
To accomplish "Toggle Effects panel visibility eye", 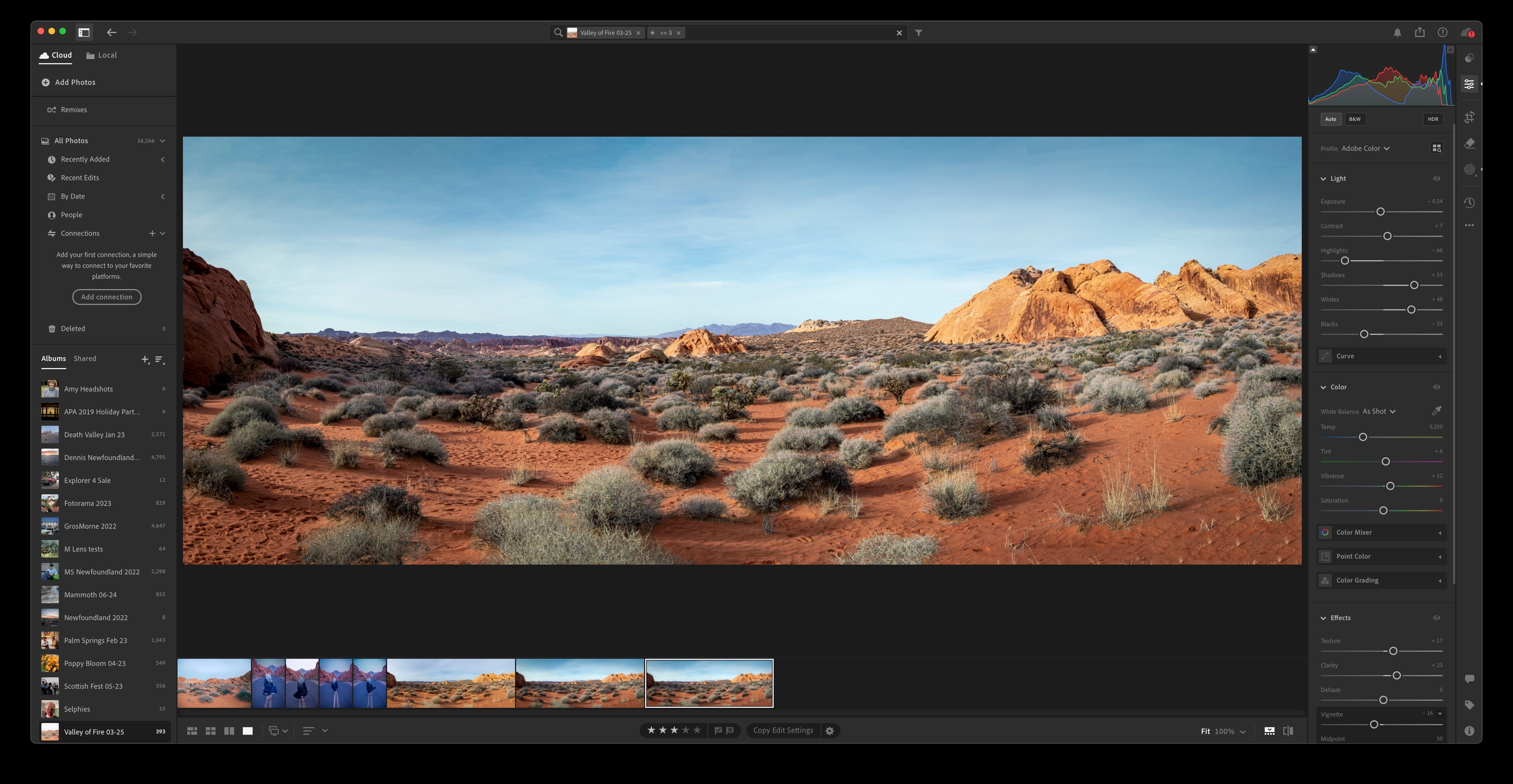I will pyautogui.click(x=1437, y=618).
